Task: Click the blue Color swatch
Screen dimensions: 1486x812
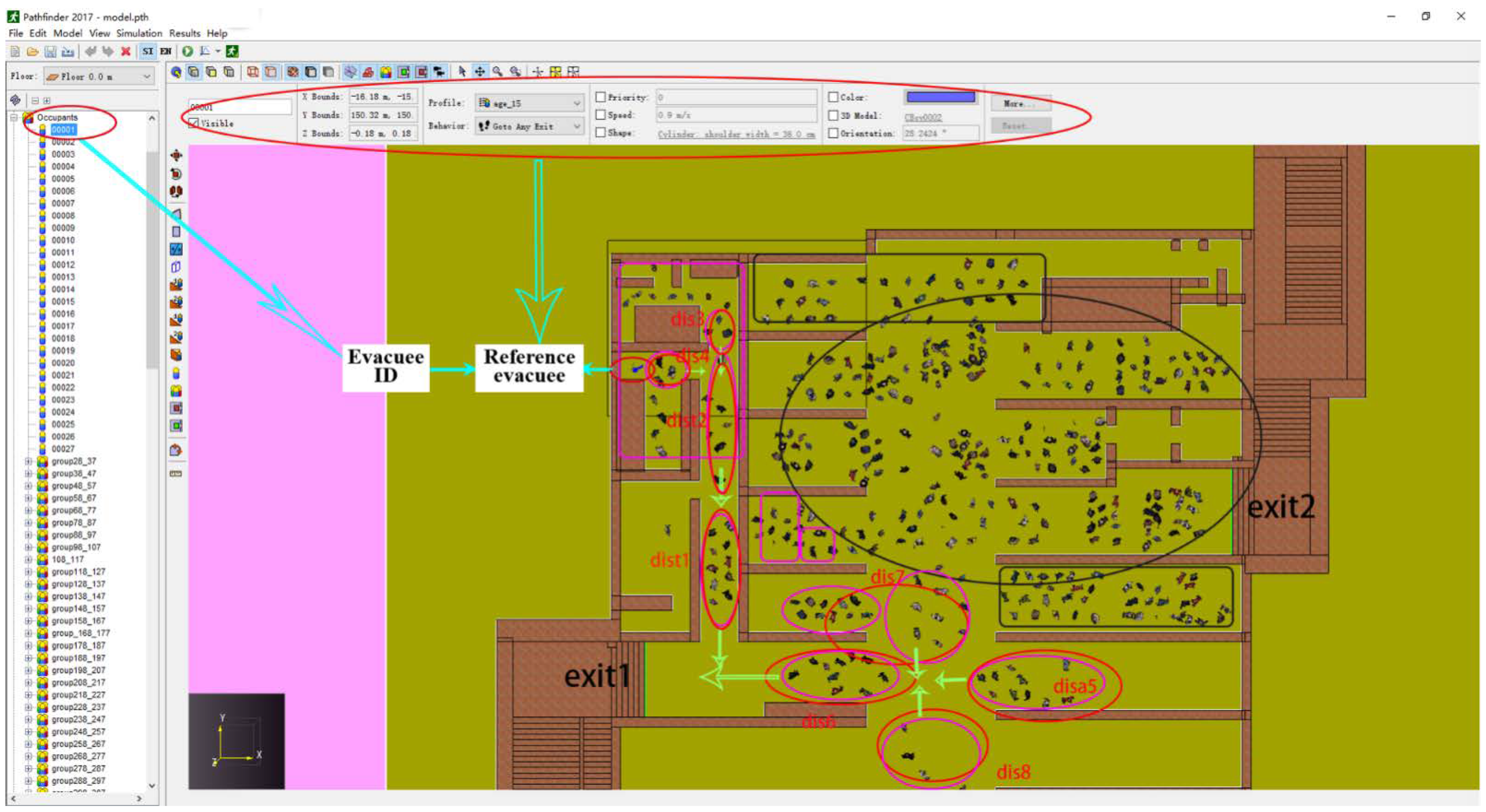Action: point(940,97)
